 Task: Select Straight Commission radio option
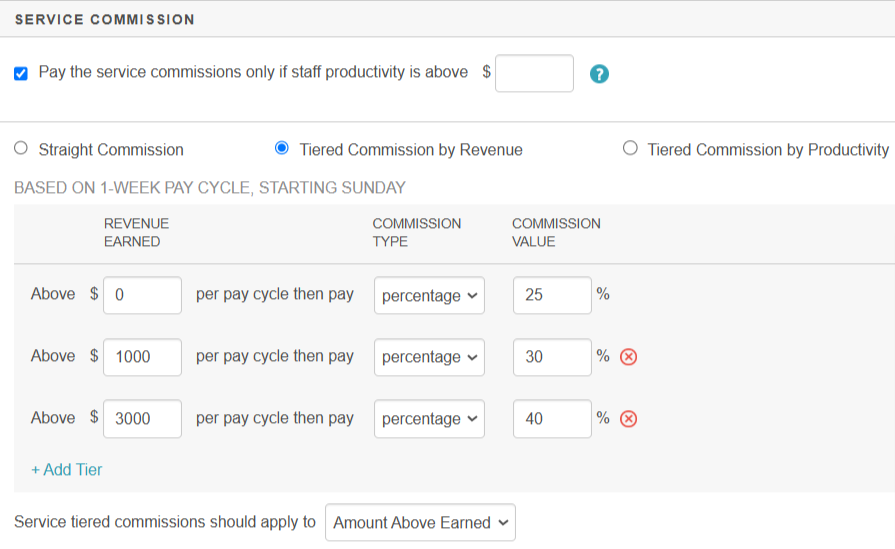click(21, 149)
